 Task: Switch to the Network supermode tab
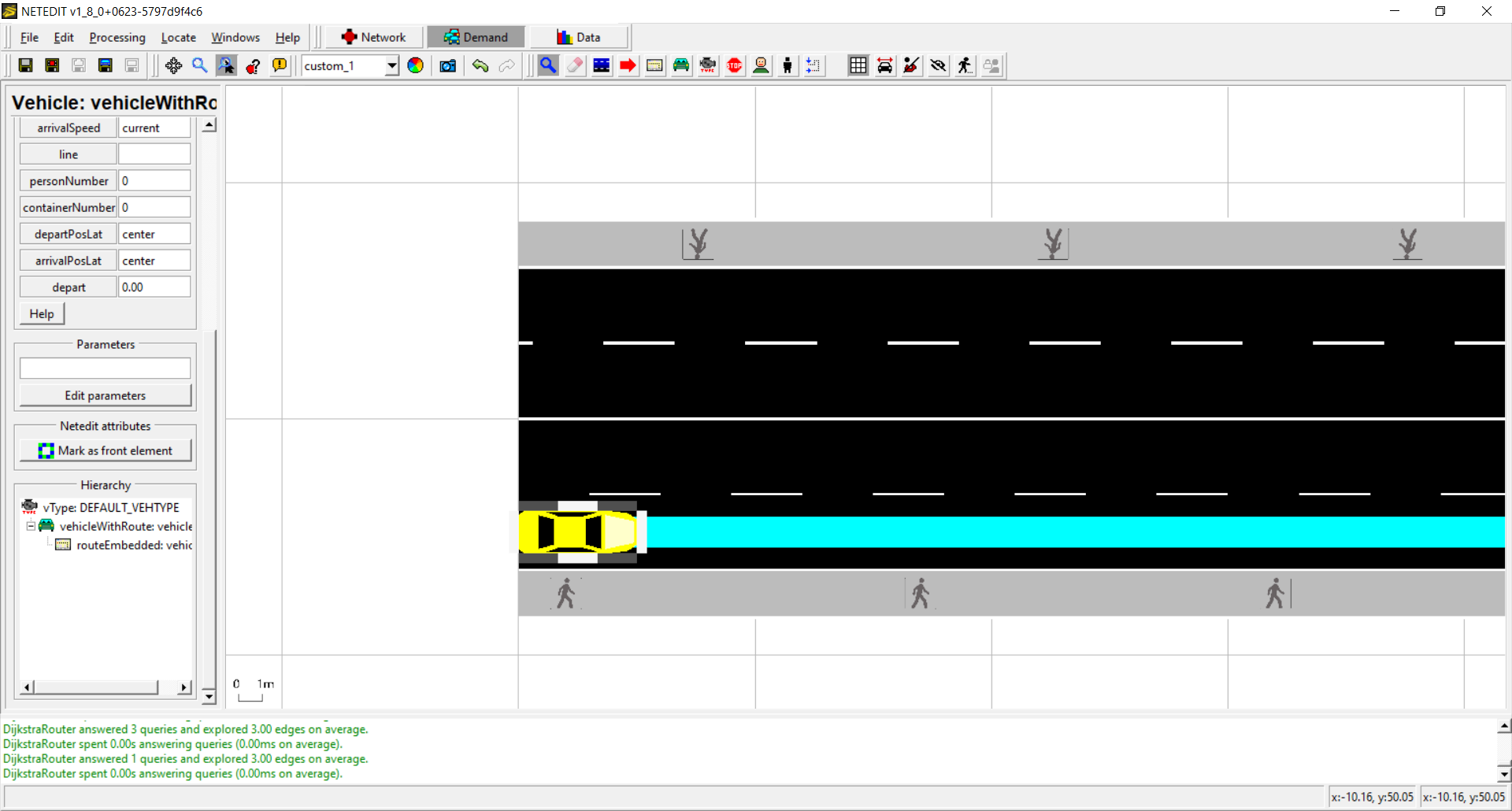point(374,37)
